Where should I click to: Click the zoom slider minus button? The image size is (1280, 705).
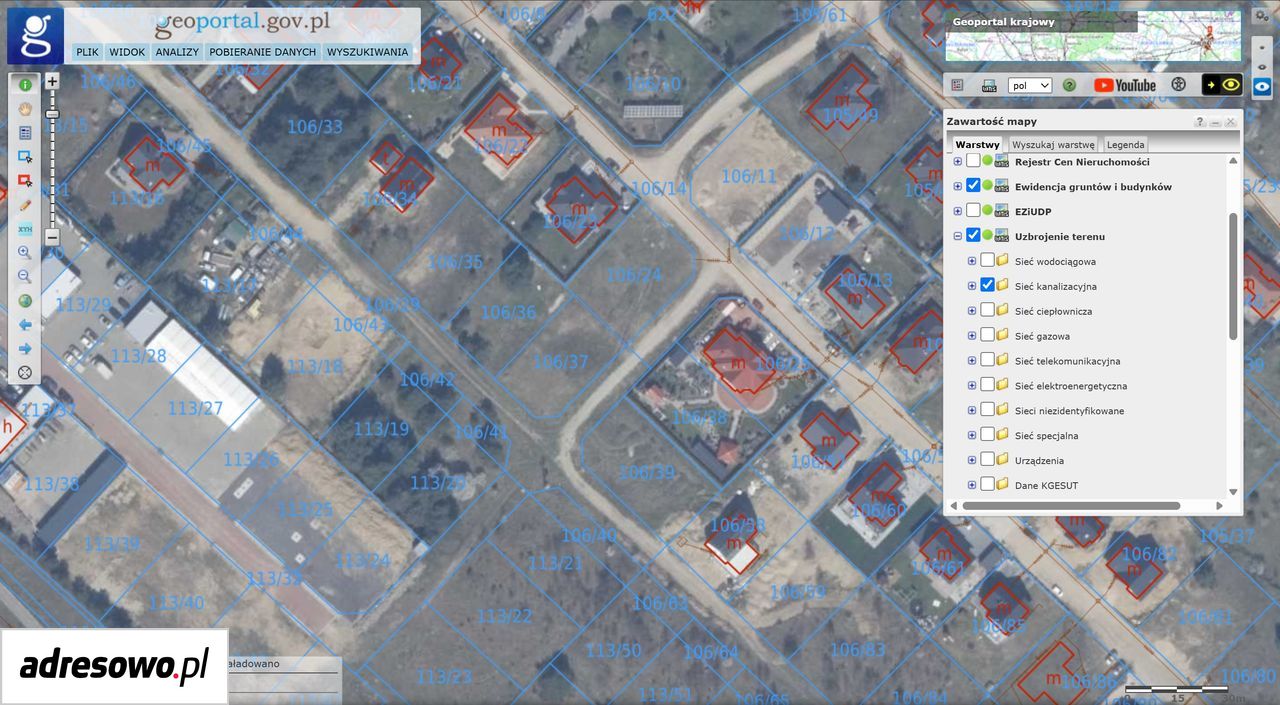(x=52, y=238)
